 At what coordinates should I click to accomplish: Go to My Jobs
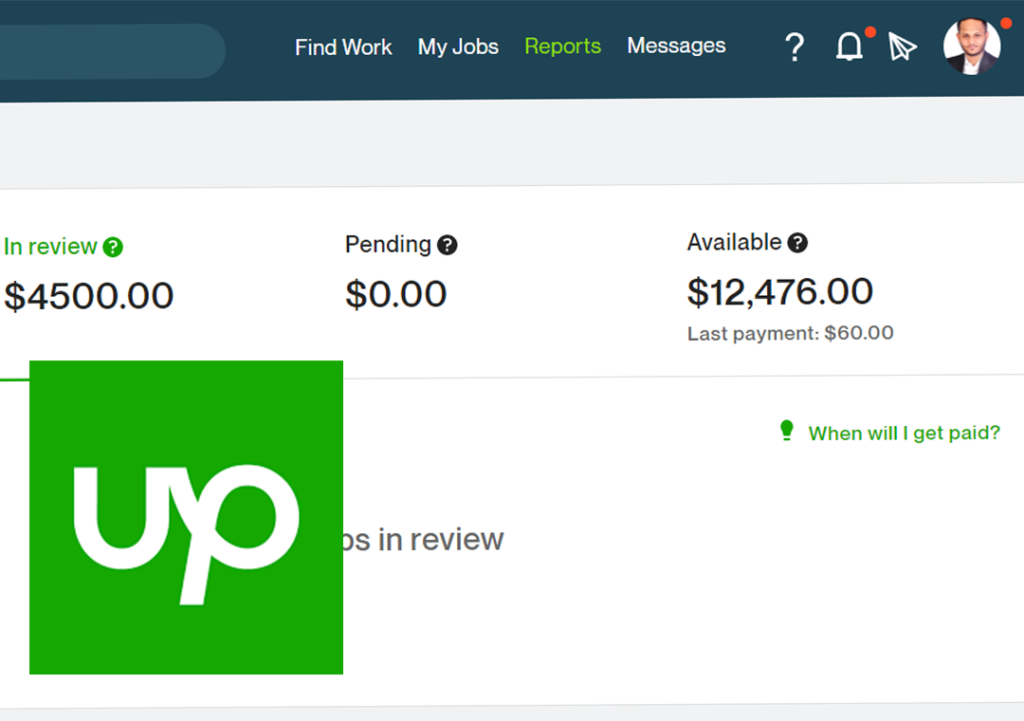pos(458,47)
